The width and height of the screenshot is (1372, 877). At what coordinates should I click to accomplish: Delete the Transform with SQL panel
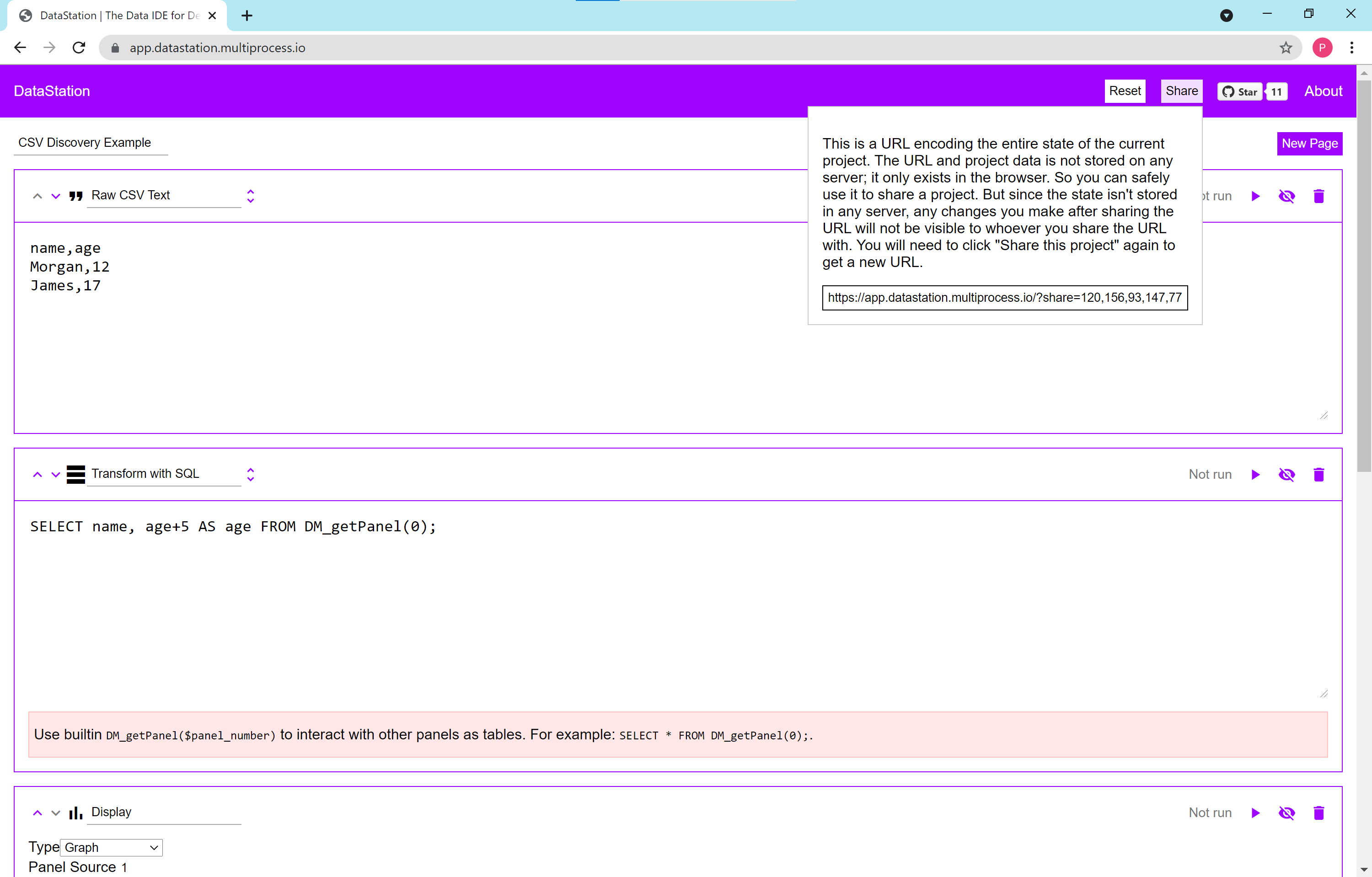pos(1318,474)
